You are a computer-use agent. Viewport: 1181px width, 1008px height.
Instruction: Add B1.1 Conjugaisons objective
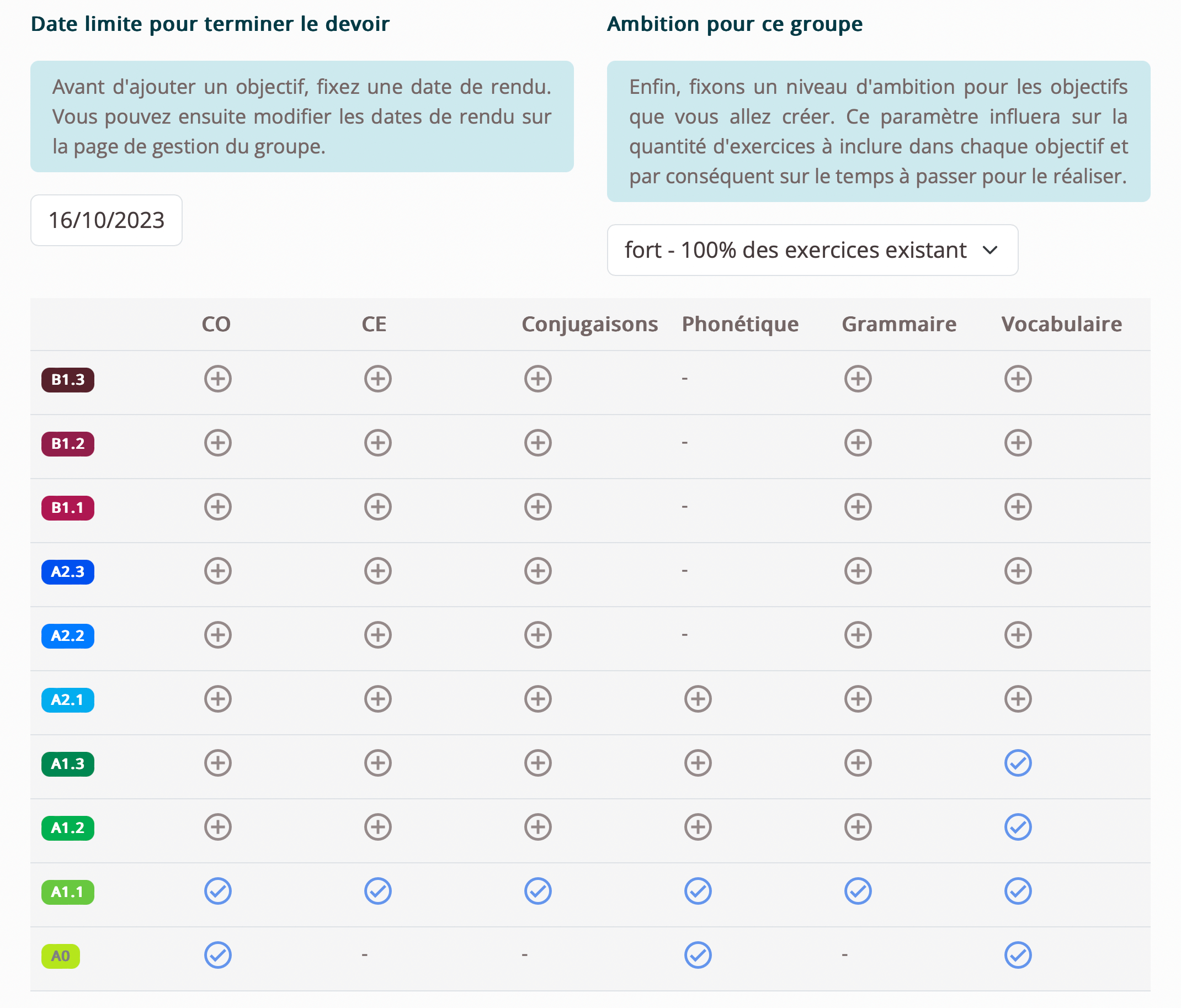click(x=538, y=507)
